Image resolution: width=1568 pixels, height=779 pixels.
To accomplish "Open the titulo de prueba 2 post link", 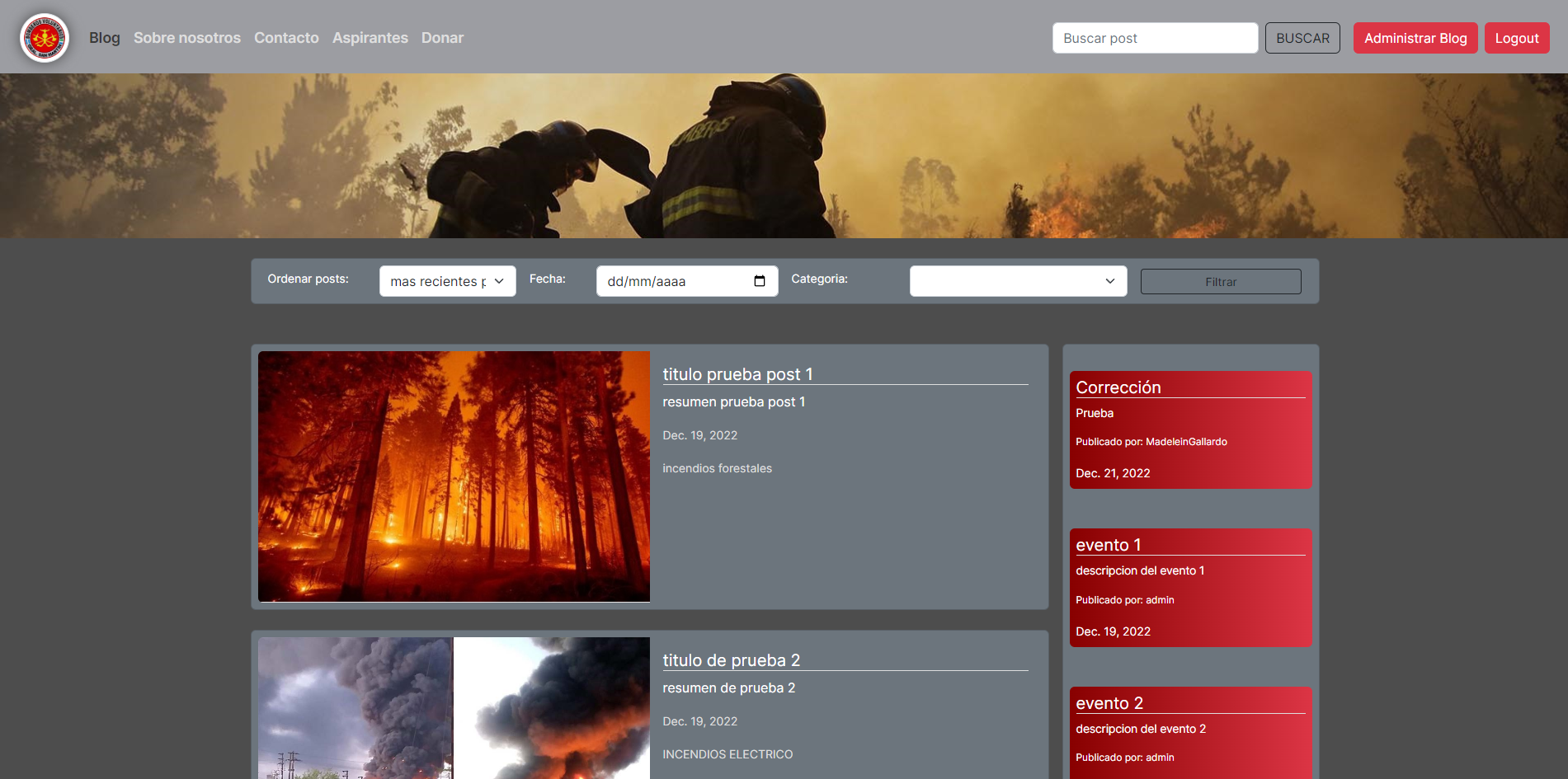I will (x=731, y=660).
